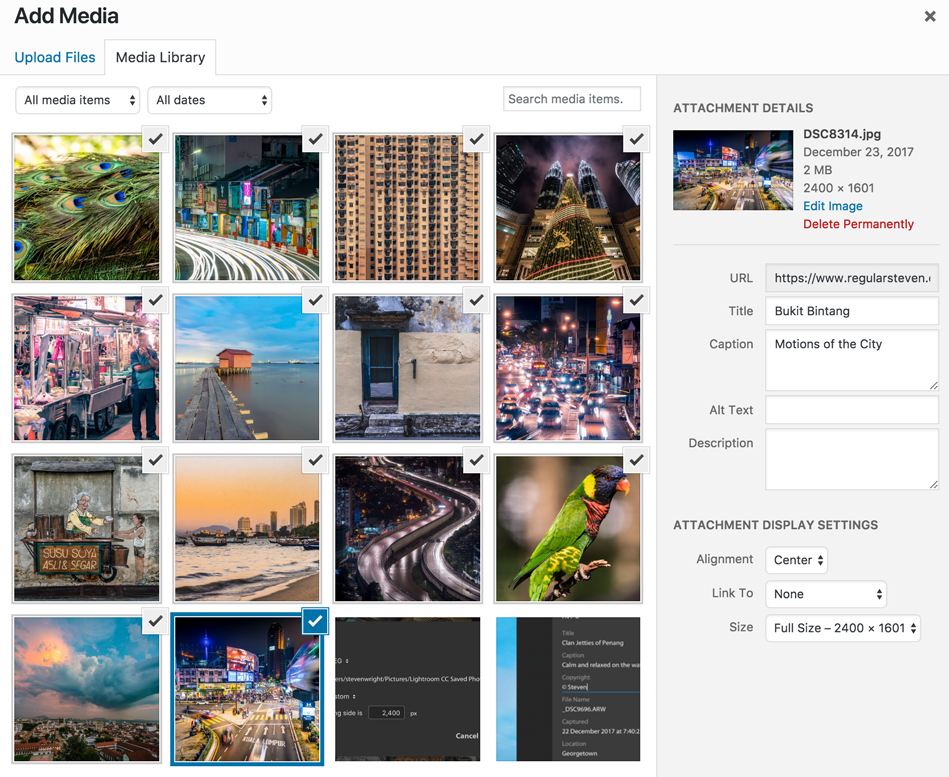Change the Size dropdown from Full Size
949x777 pixels.
843,628
